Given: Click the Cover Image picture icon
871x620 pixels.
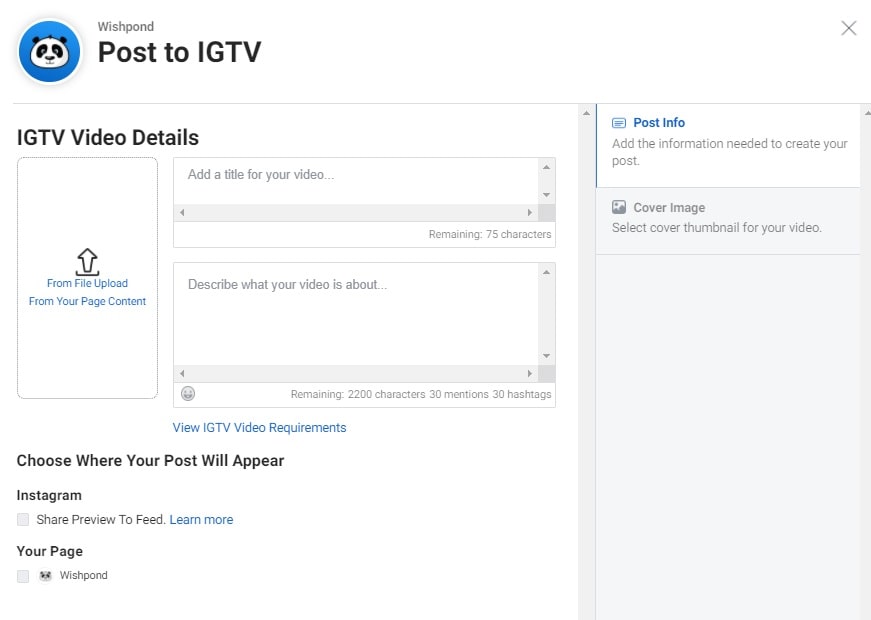Looking at the screenshot, I should [619, 208].
